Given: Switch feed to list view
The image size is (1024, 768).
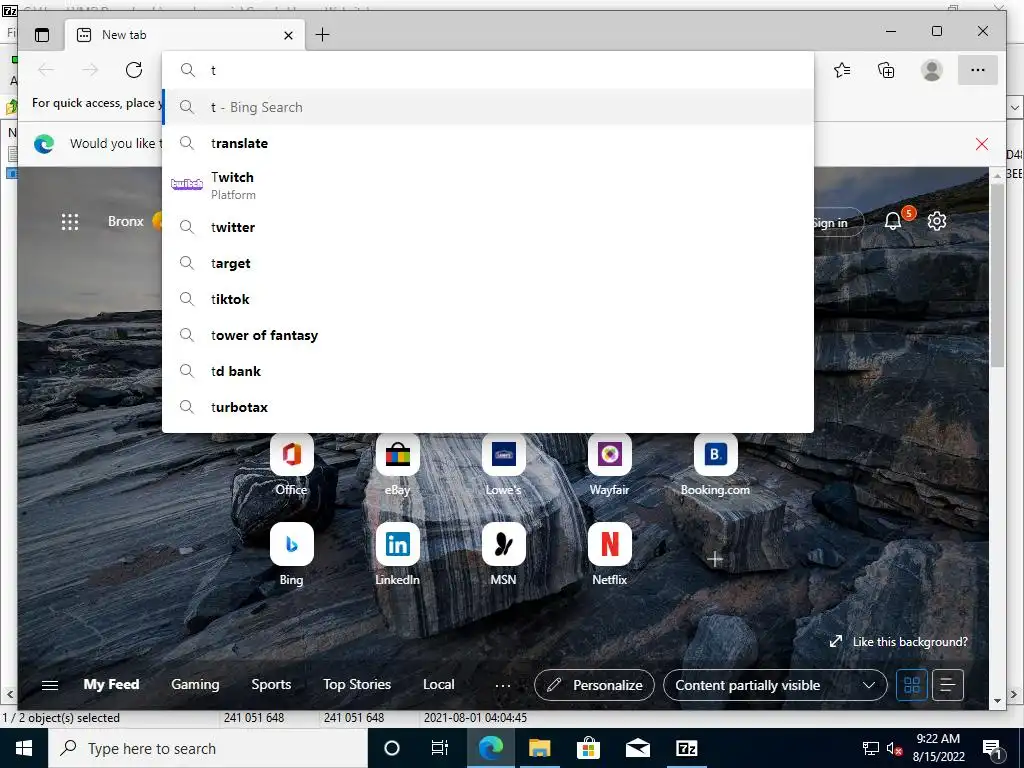Looking at the screenshot, I should [x=948, y=685].
